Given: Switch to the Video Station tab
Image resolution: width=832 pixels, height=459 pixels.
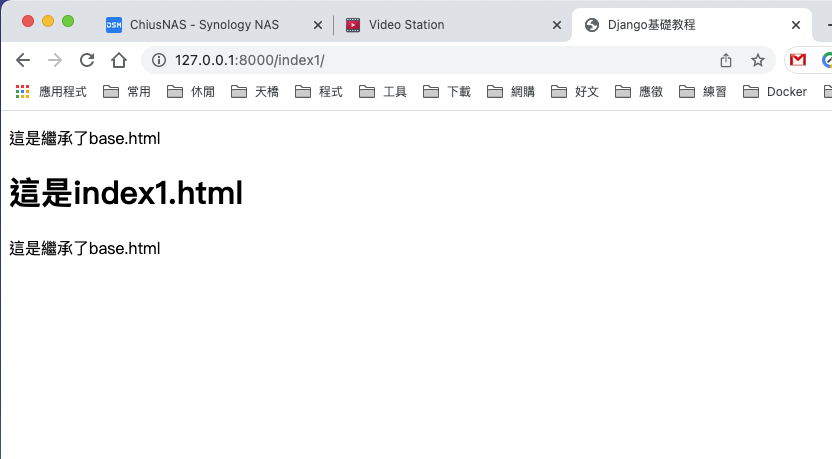Looking at the screenshot, I should (406, 24).
